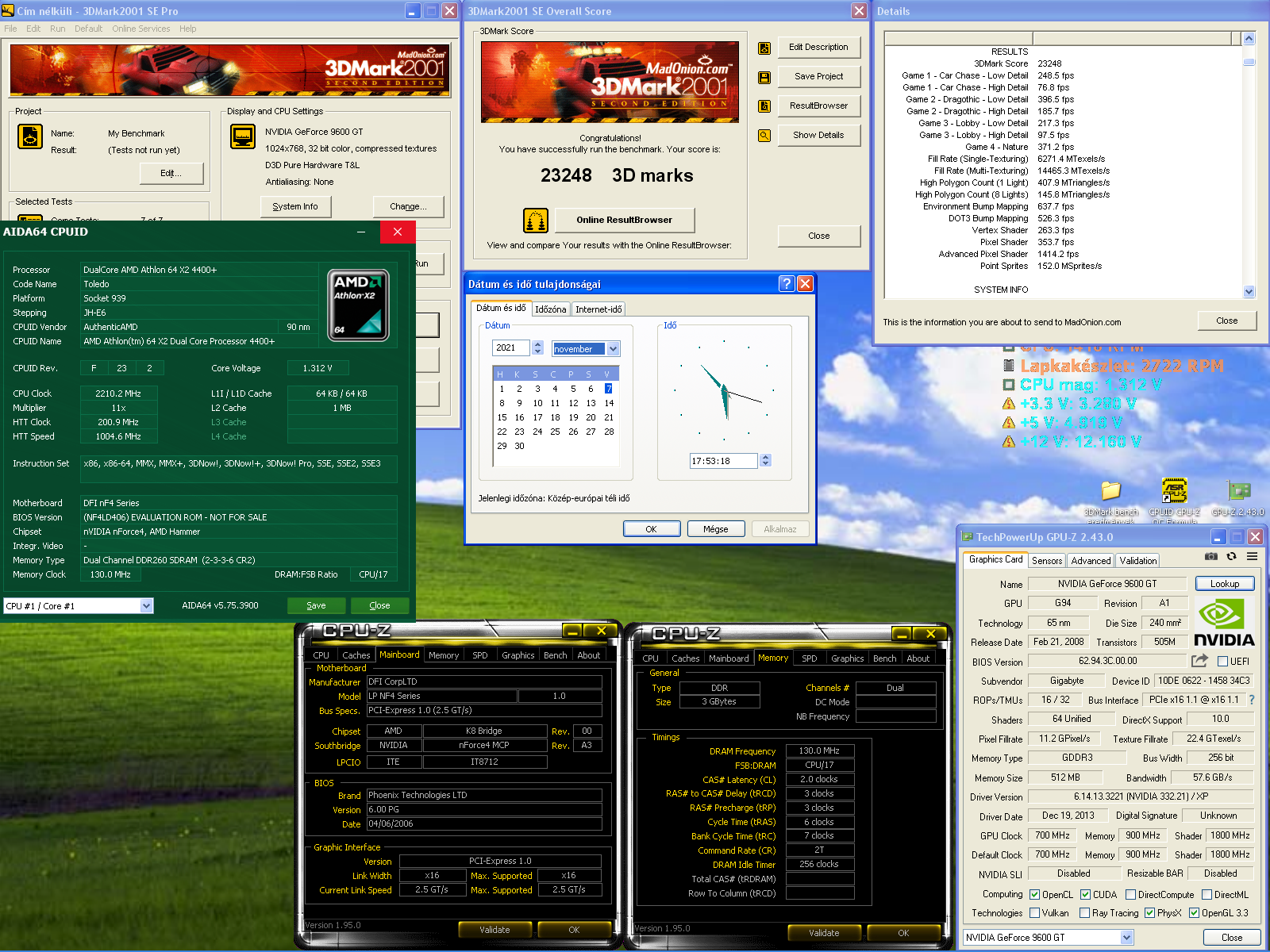Toggle the PhysX checkbox

[1149, 913]
